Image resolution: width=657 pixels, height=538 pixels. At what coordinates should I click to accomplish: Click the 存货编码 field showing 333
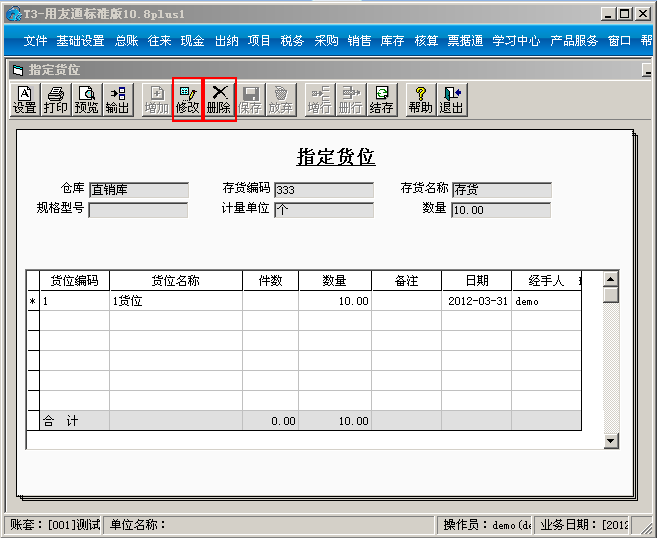click(324, 190)
